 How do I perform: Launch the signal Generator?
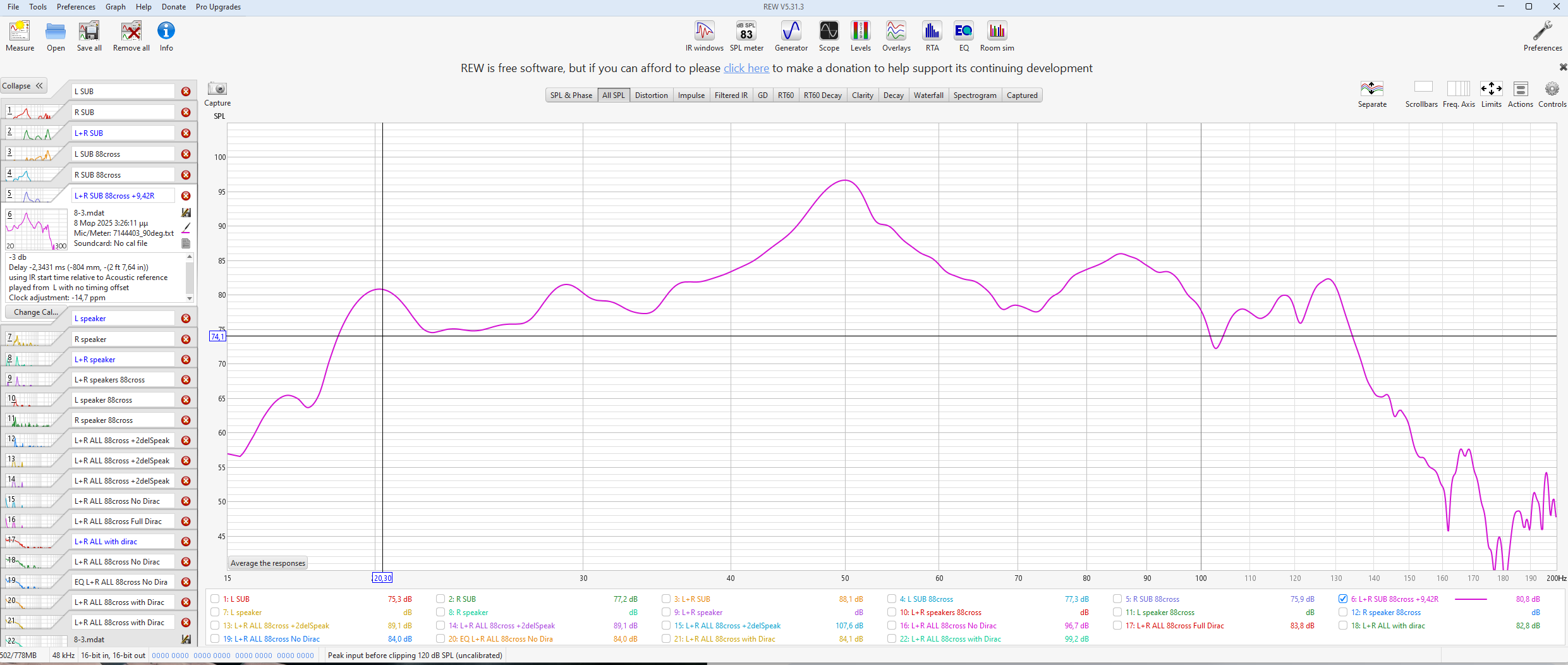pos(791,35)
